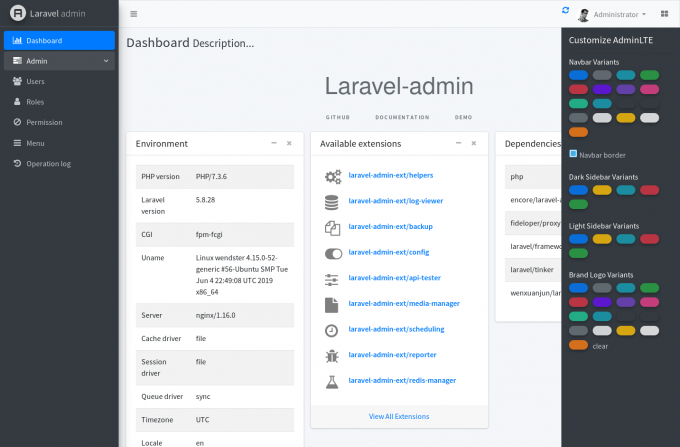This screenshot has height=447, width=680.
Task: Open laravel-admin-ext/reporter link
Action: tap(392, 355)
